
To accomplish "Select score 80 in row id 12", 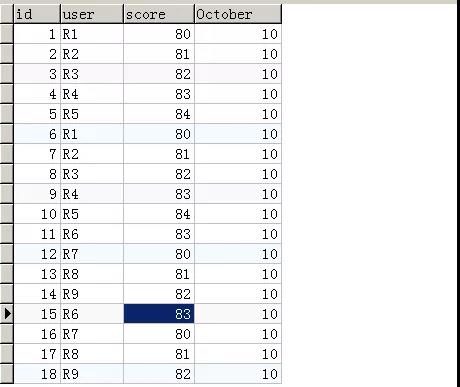I will pos(159,254).
